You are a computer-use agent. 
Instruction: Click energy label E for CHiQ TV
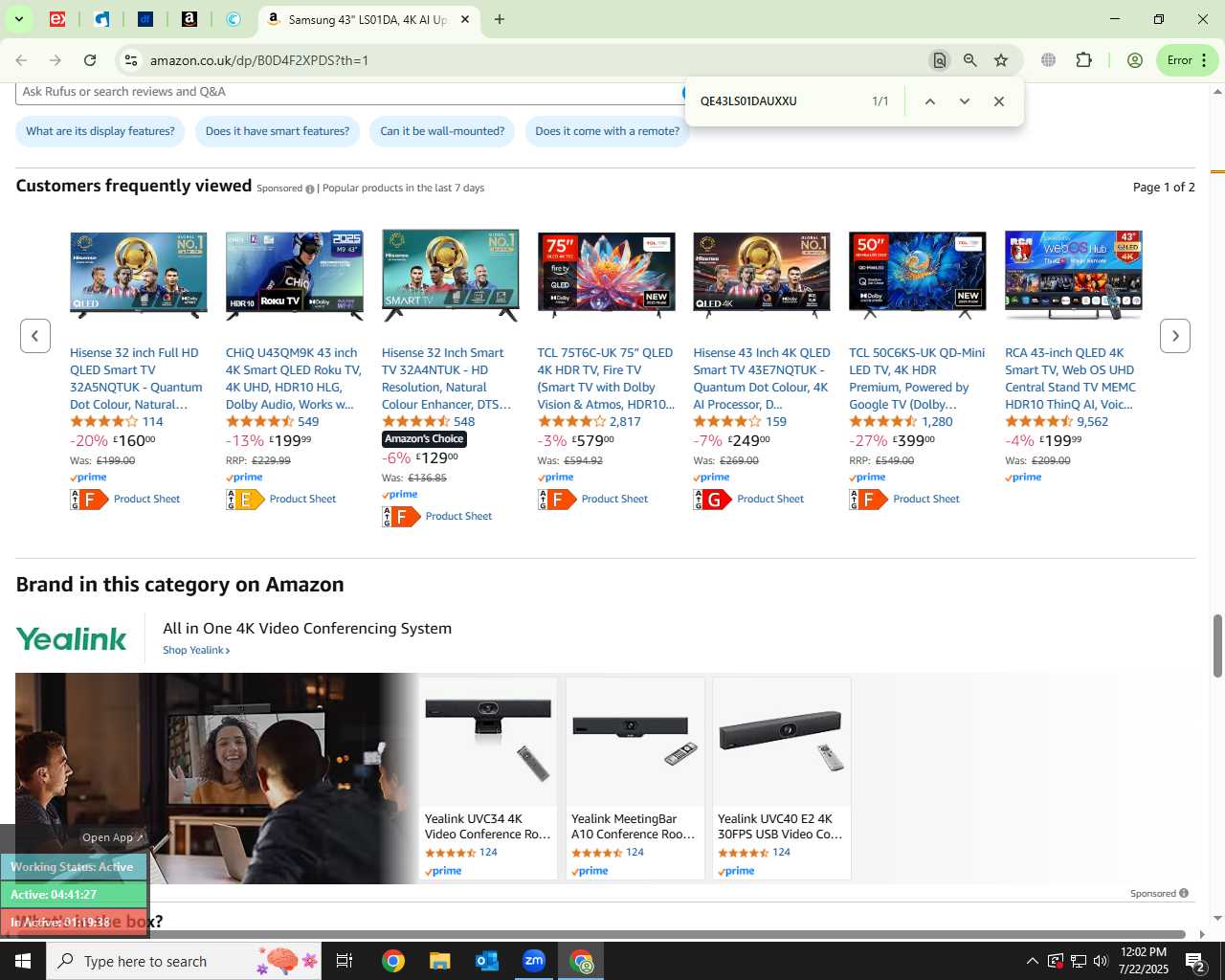click(x=245, y=499)
